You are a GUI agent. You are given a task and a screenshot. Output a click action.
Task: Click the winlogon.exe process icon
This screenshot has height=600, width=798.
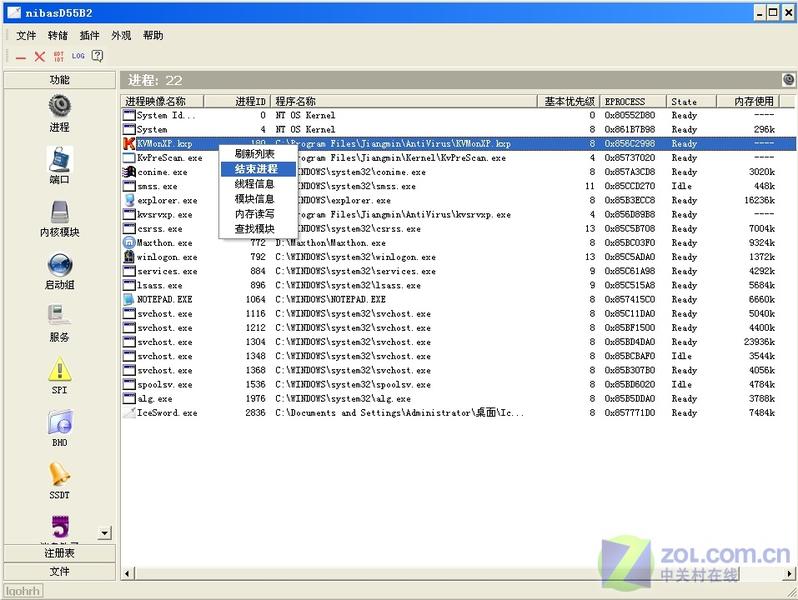point(129,257)
